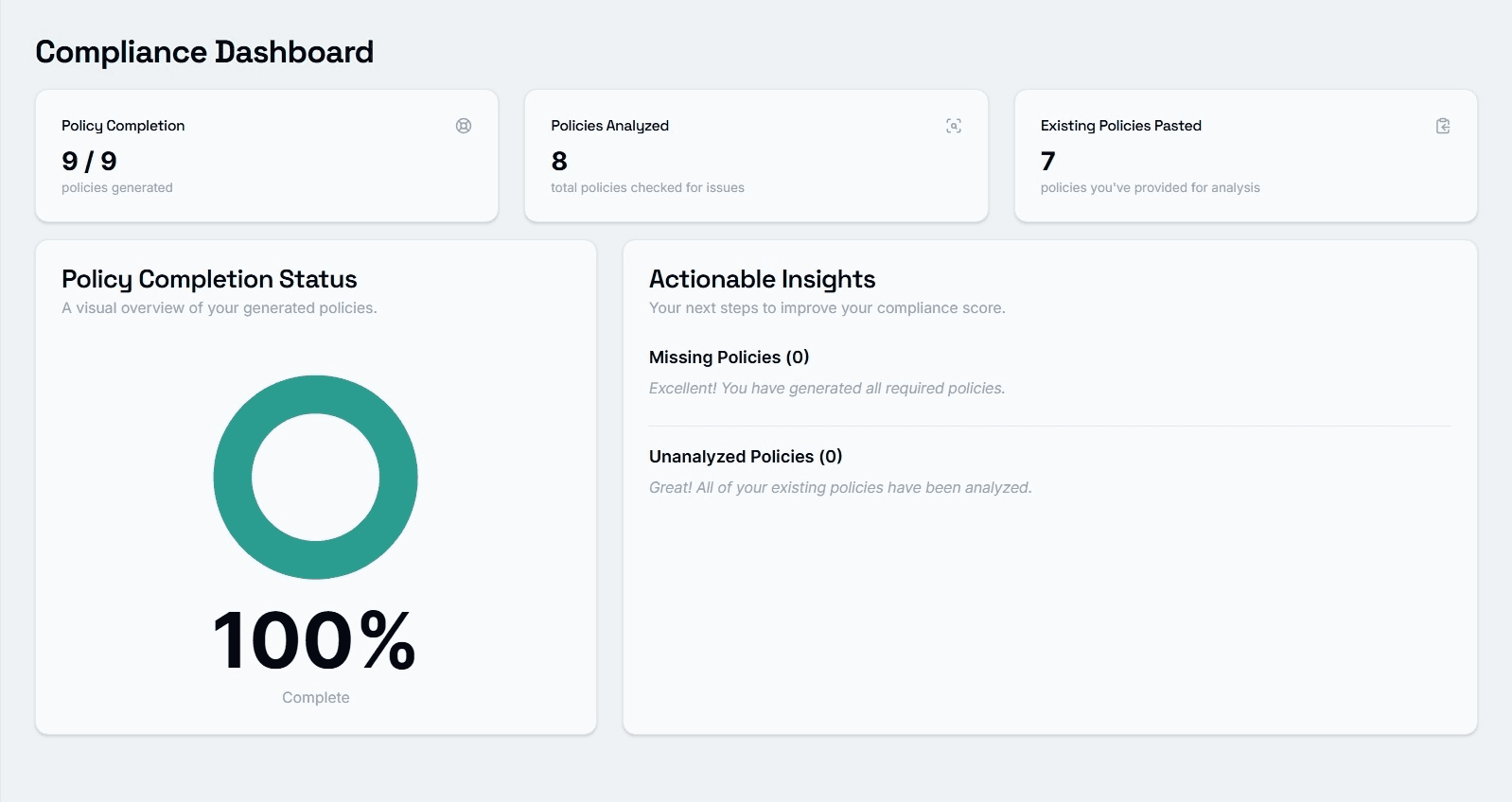Select the Existing Policies Pasted card
Viewport: 1512px width, 802px height.
1245,156
